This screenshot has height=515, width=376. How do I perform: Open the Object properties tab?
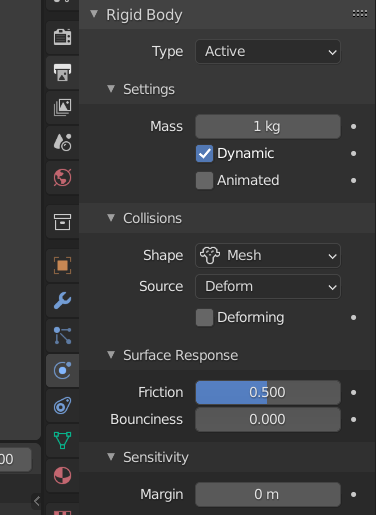click(x=63, y=266)
